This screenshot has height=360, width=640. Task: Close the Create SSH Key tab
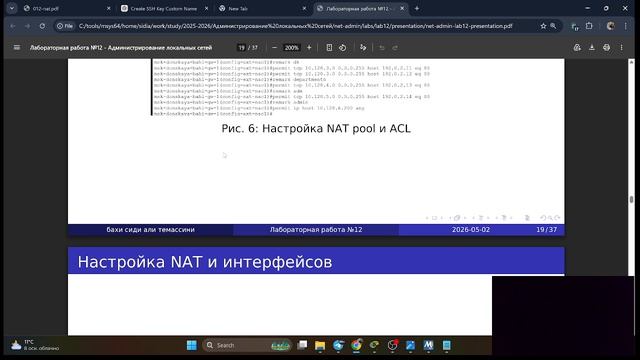click(207, 8)
